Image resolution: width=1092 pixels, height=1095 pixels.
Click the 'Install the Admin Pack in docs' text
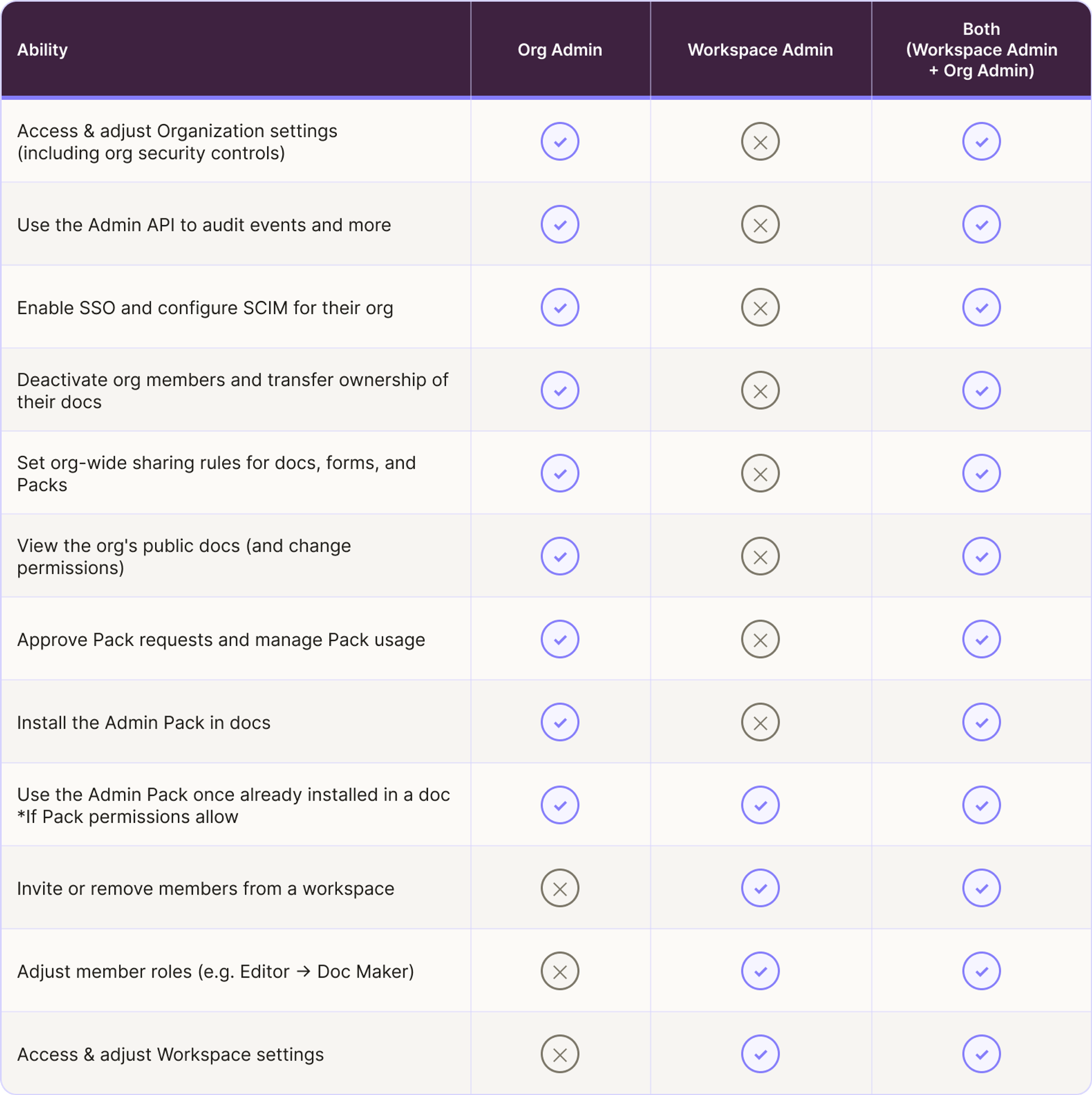(x=144, y=723)
